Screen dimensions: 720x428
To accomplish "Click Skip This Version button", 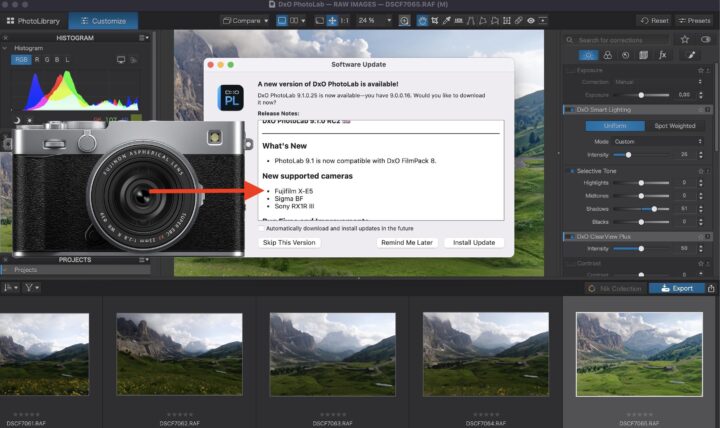I will [x=289, y=243].
